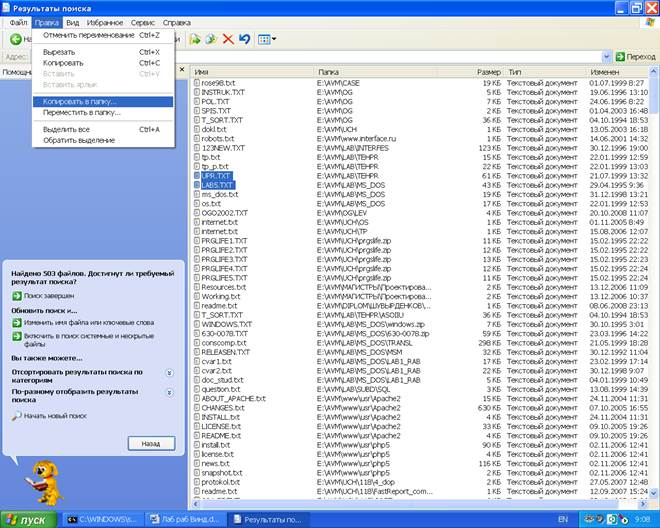
Task: Click file icon of 123NEW.TXT
Action: tap(197, 148)
